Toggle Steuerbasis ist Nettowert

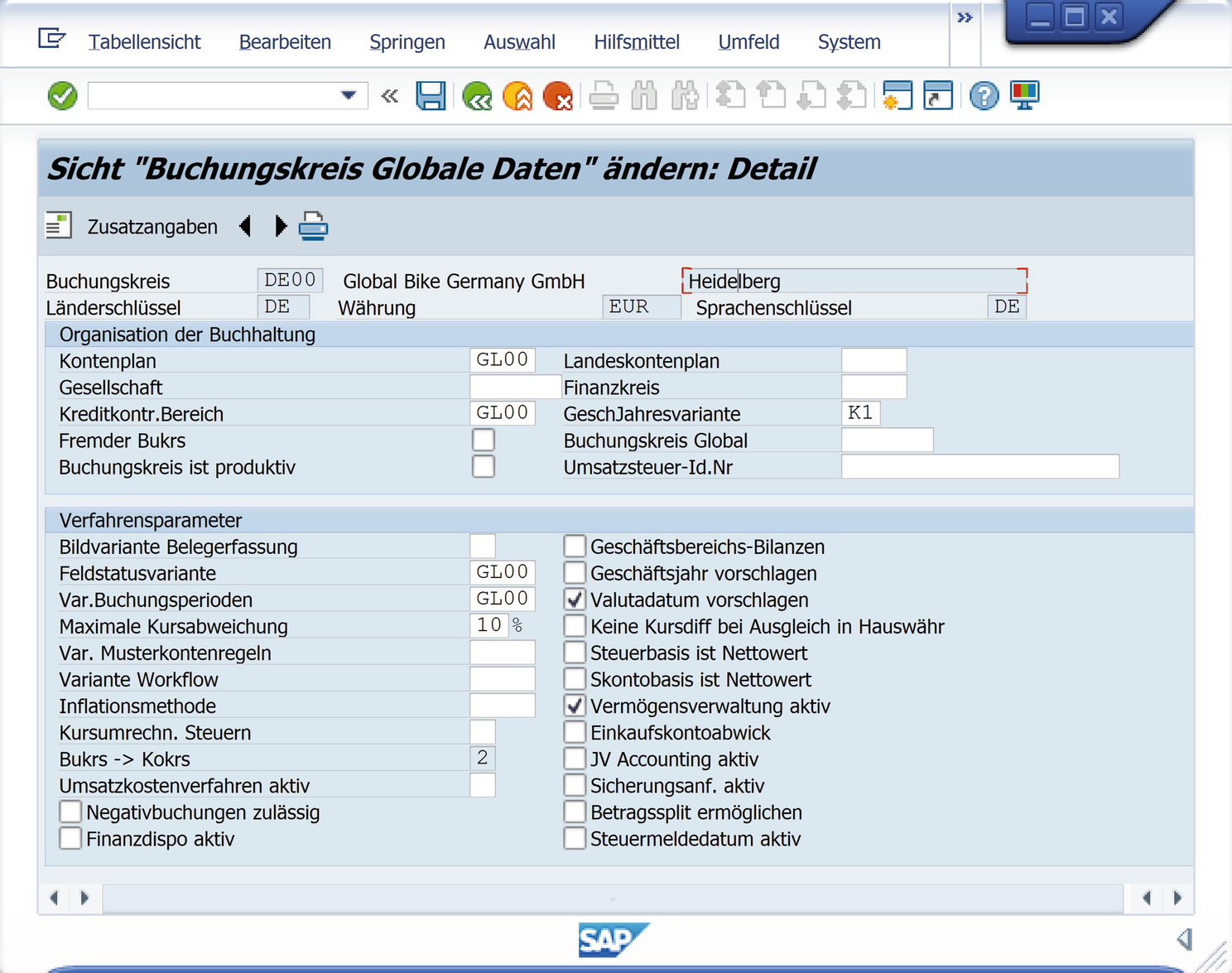tap(575, 652)
